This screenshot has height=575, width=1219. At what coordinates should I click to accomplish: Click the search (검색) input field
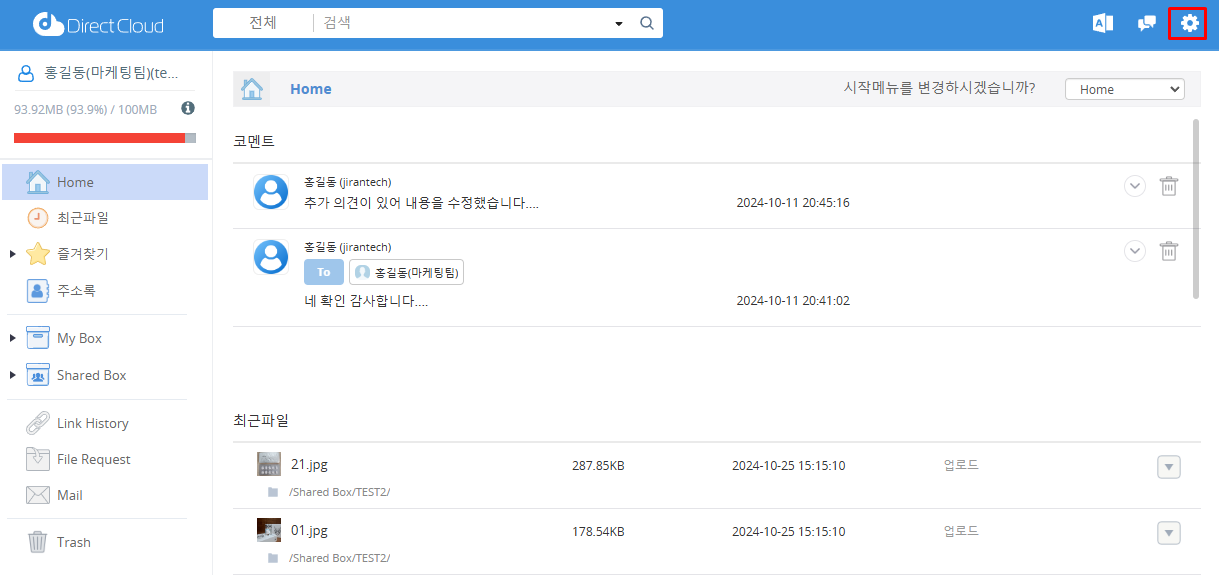[460, 23]
